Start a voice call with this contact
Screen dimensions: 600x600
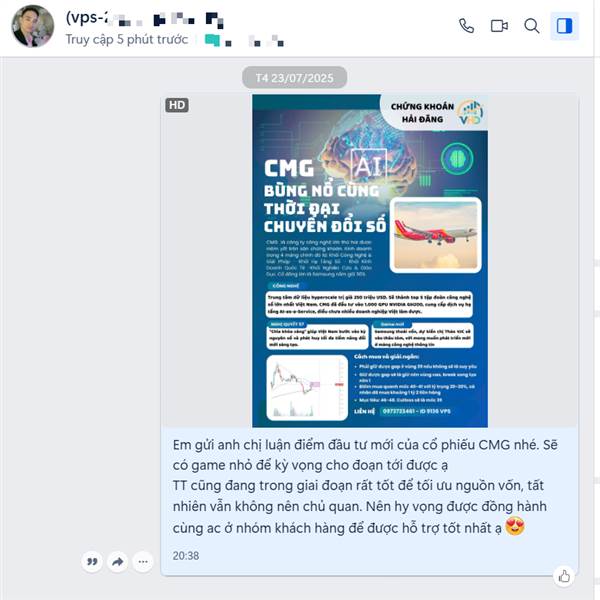pos(466,26)
